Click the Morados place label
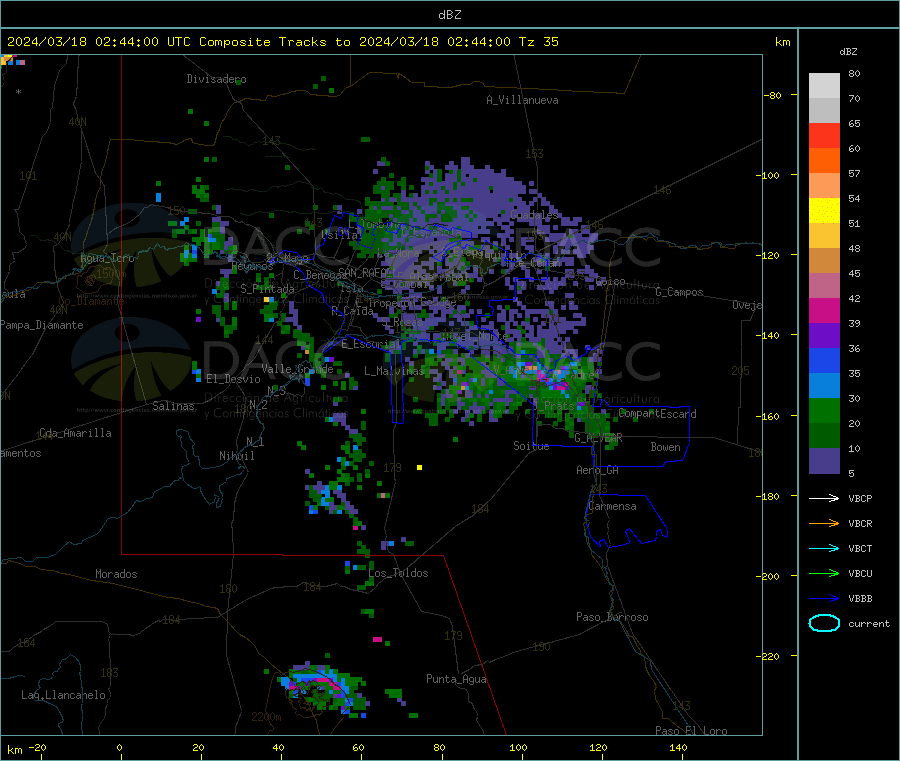This screenshot has width=900, height=761. tap(116, 574)
